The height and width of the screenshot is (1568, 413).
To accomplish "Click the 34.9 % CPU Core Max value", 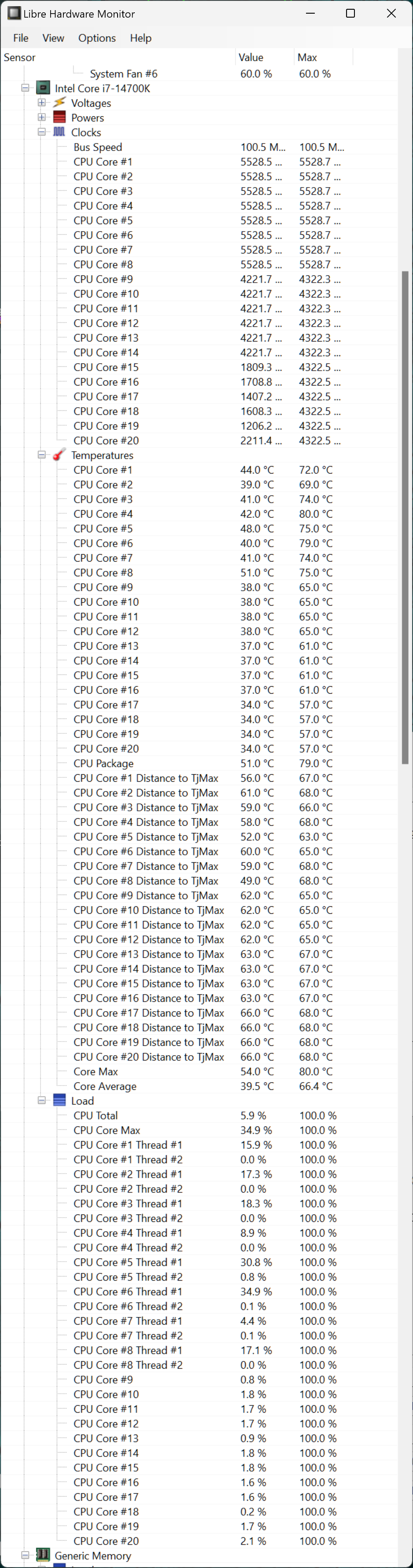I will 256,1130.
